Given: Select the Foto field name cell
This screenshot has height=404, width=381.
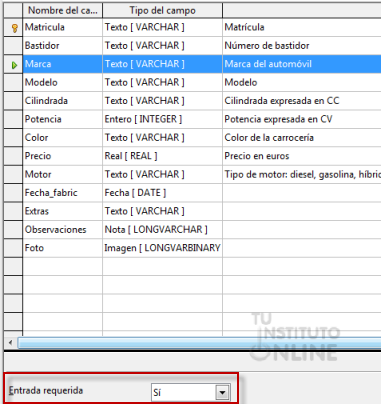Looking at the screenshot, I should click(x=63, y=248).
